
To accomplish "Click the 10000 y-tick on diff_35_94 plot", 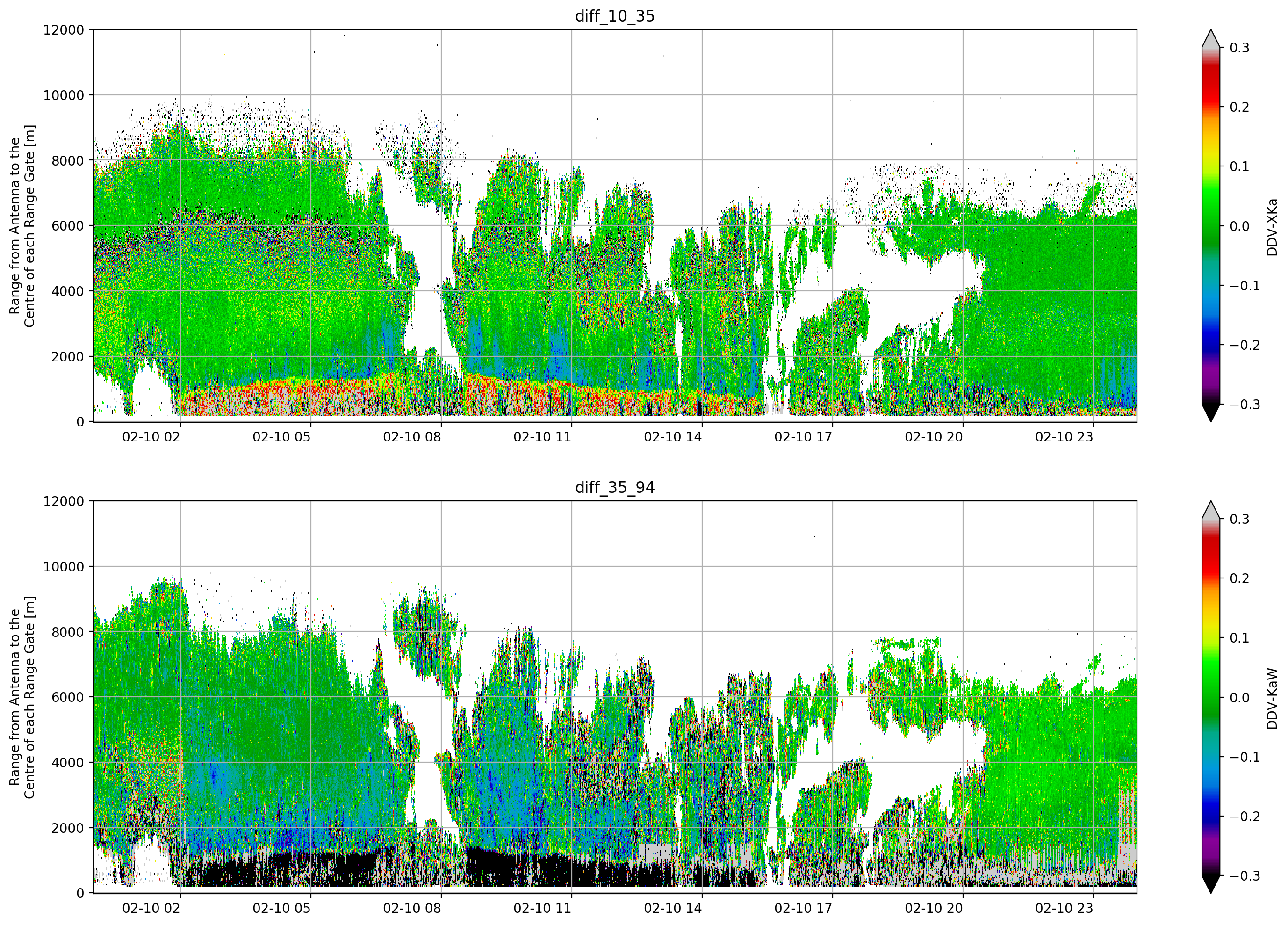I will (x=64, y=567).
